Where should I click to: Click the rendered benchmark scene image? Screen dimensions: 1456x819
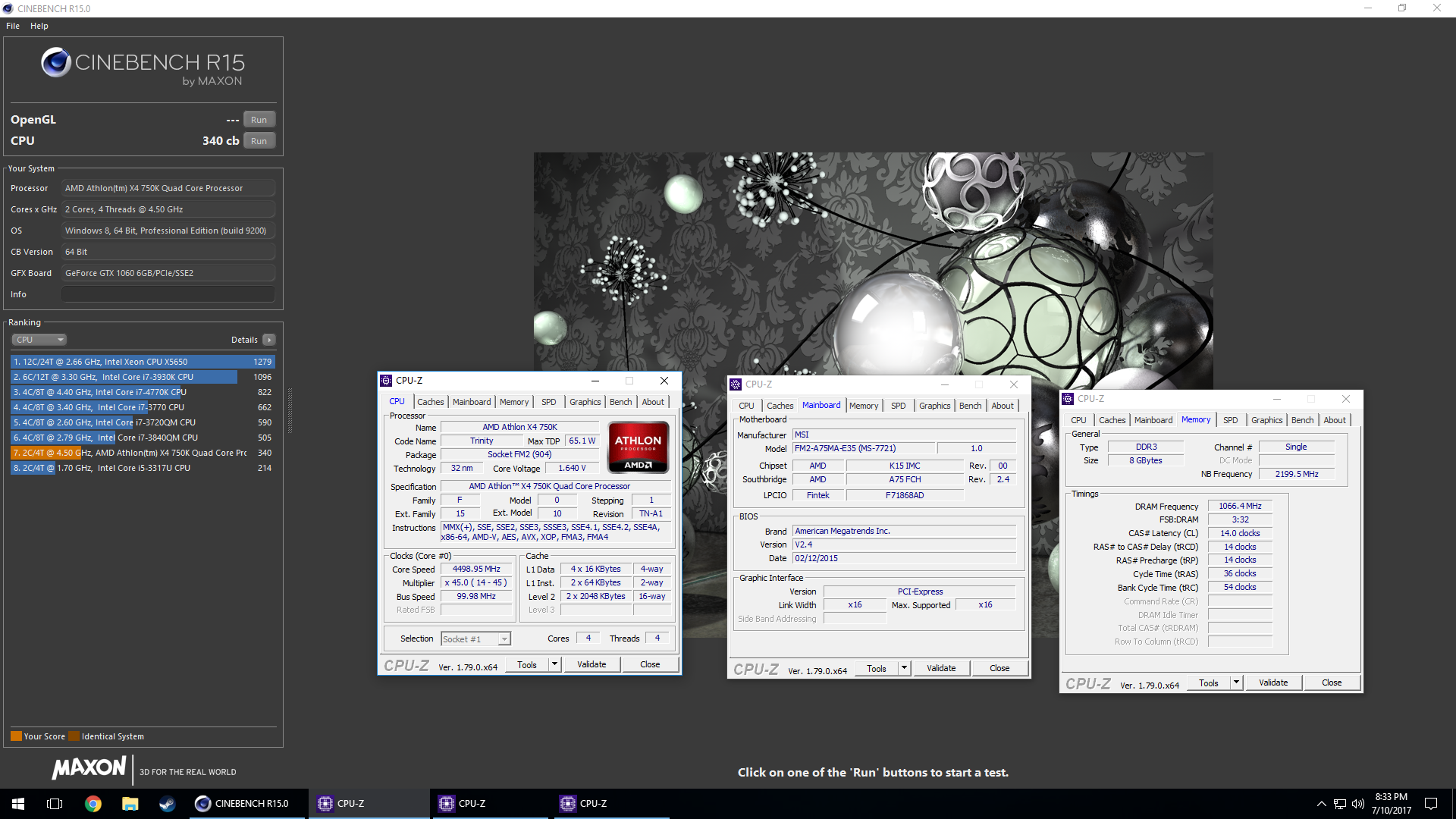click(x=873, y=262)
